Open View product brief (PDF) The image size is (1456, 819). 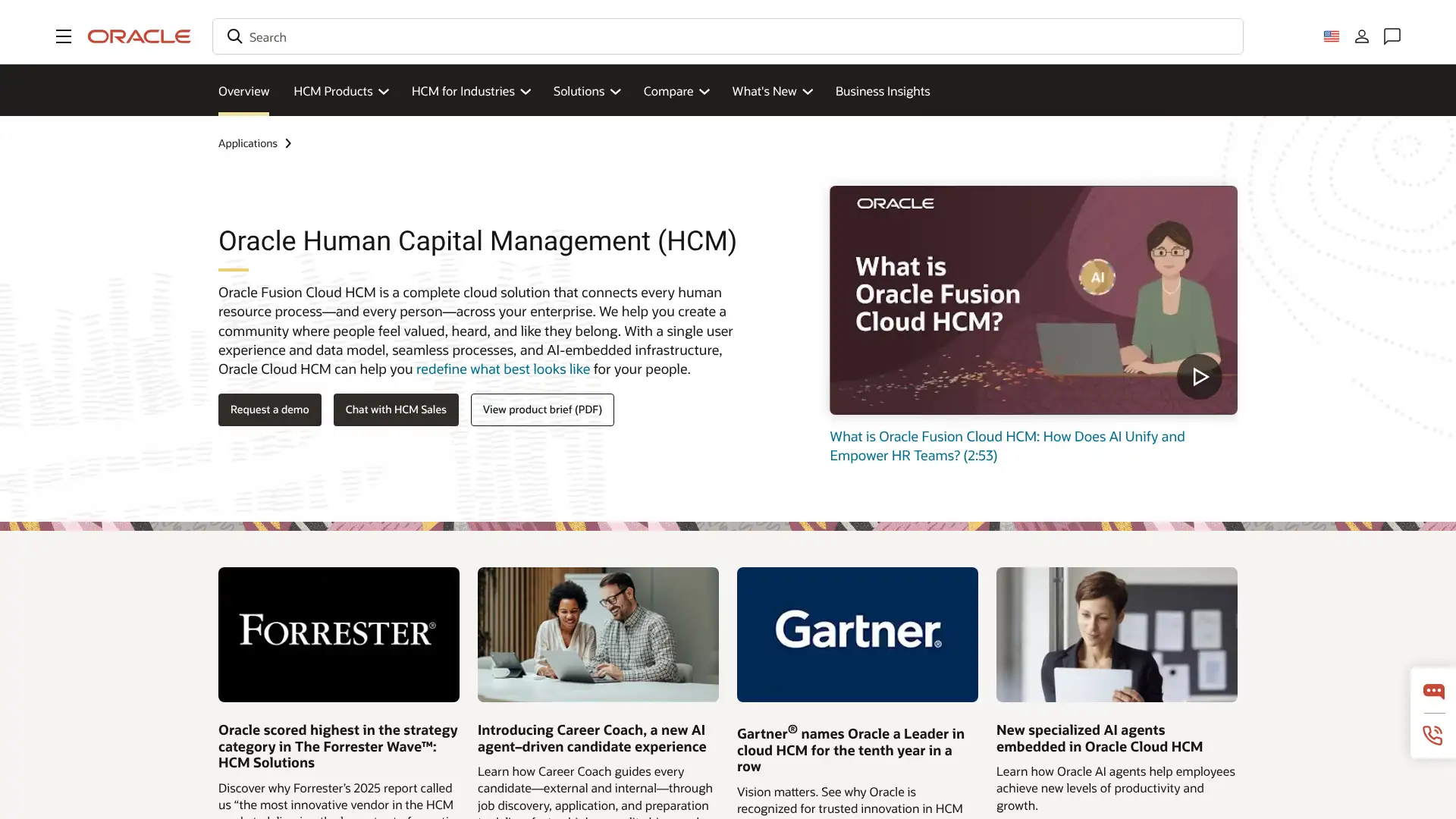click(x=542, y=409)
